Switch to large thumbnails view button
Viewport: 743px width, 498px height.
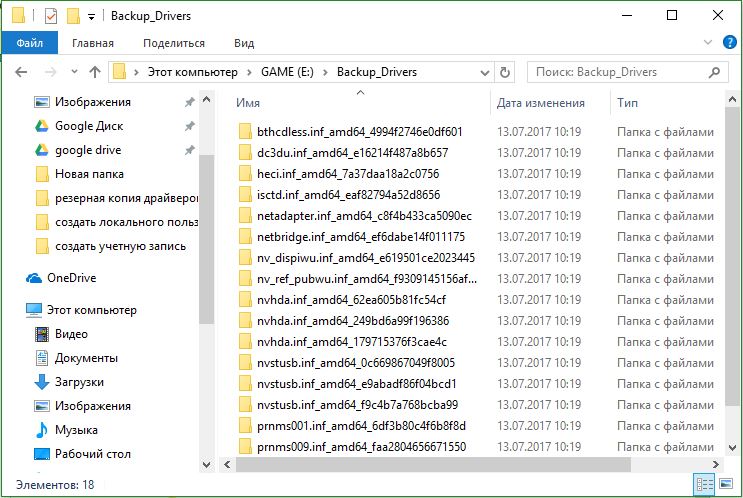(725, 484)
